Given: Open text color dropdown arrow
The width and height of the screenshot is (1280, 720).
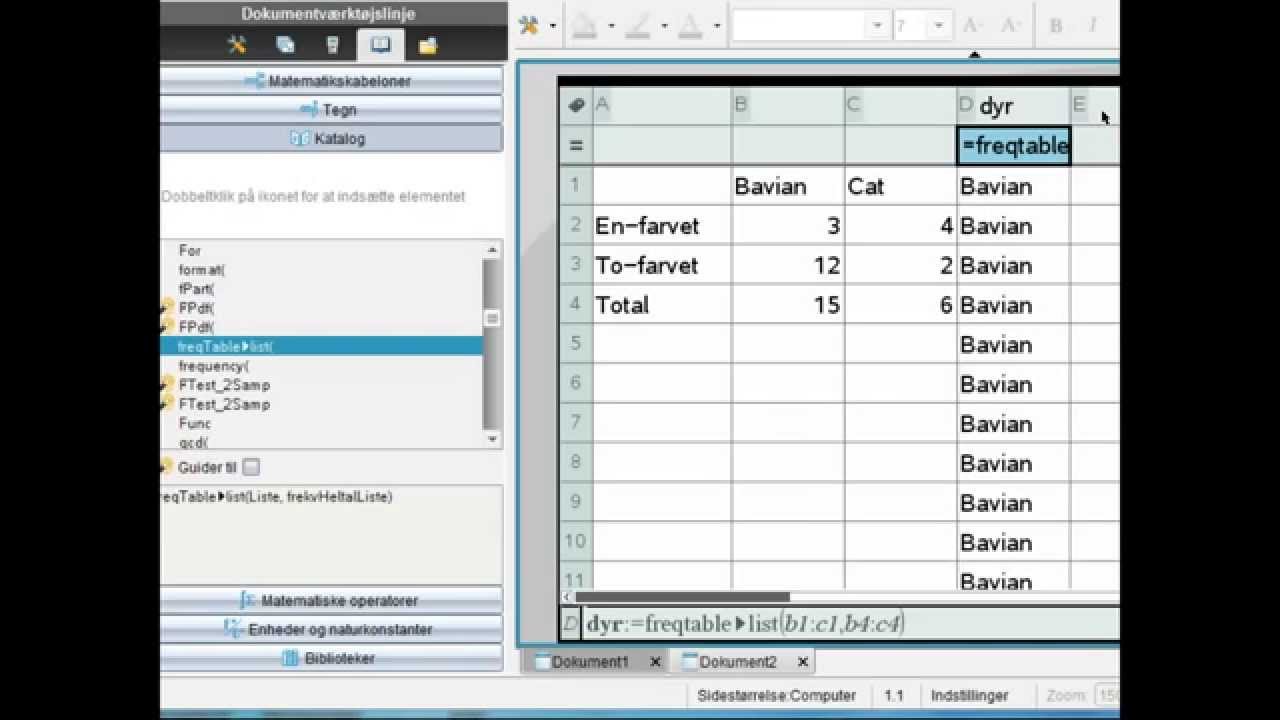Looking at the screenshot, I should (717, 26).
